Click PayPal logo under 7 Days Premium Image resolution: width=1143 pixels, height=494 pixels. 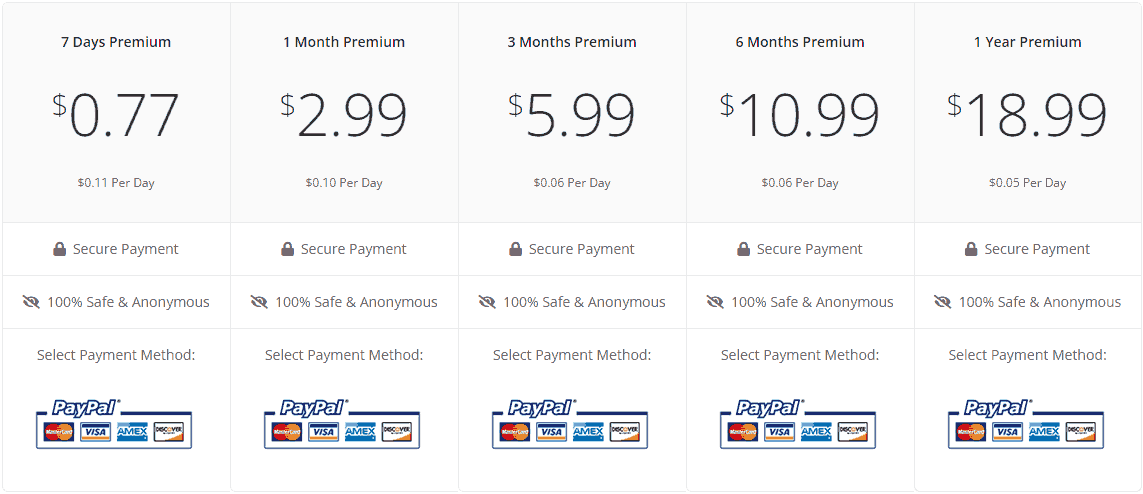click(87, 407)
